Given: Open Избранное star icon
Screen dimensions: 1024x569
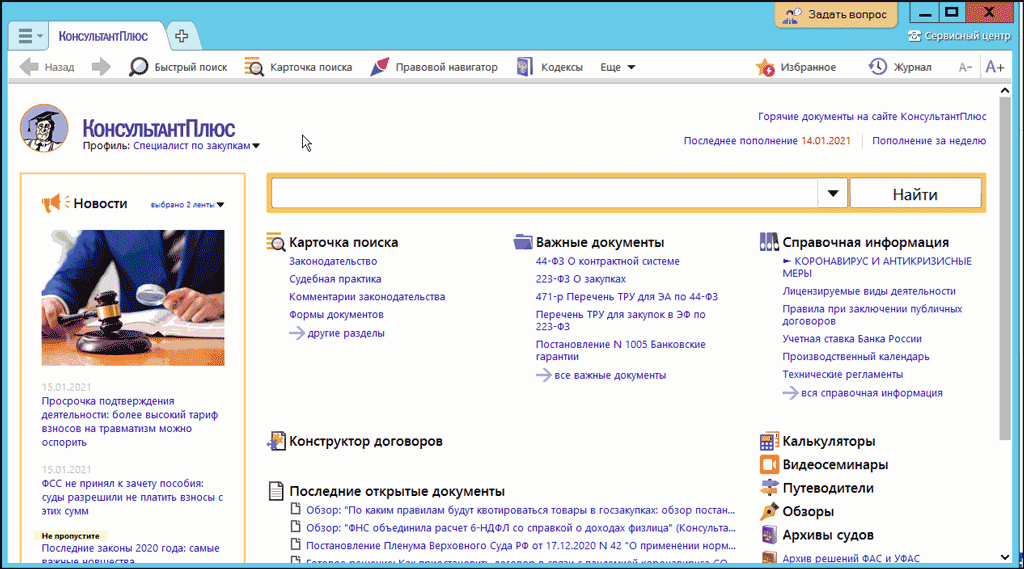Looking at the screenshot, I should point(765,67).
